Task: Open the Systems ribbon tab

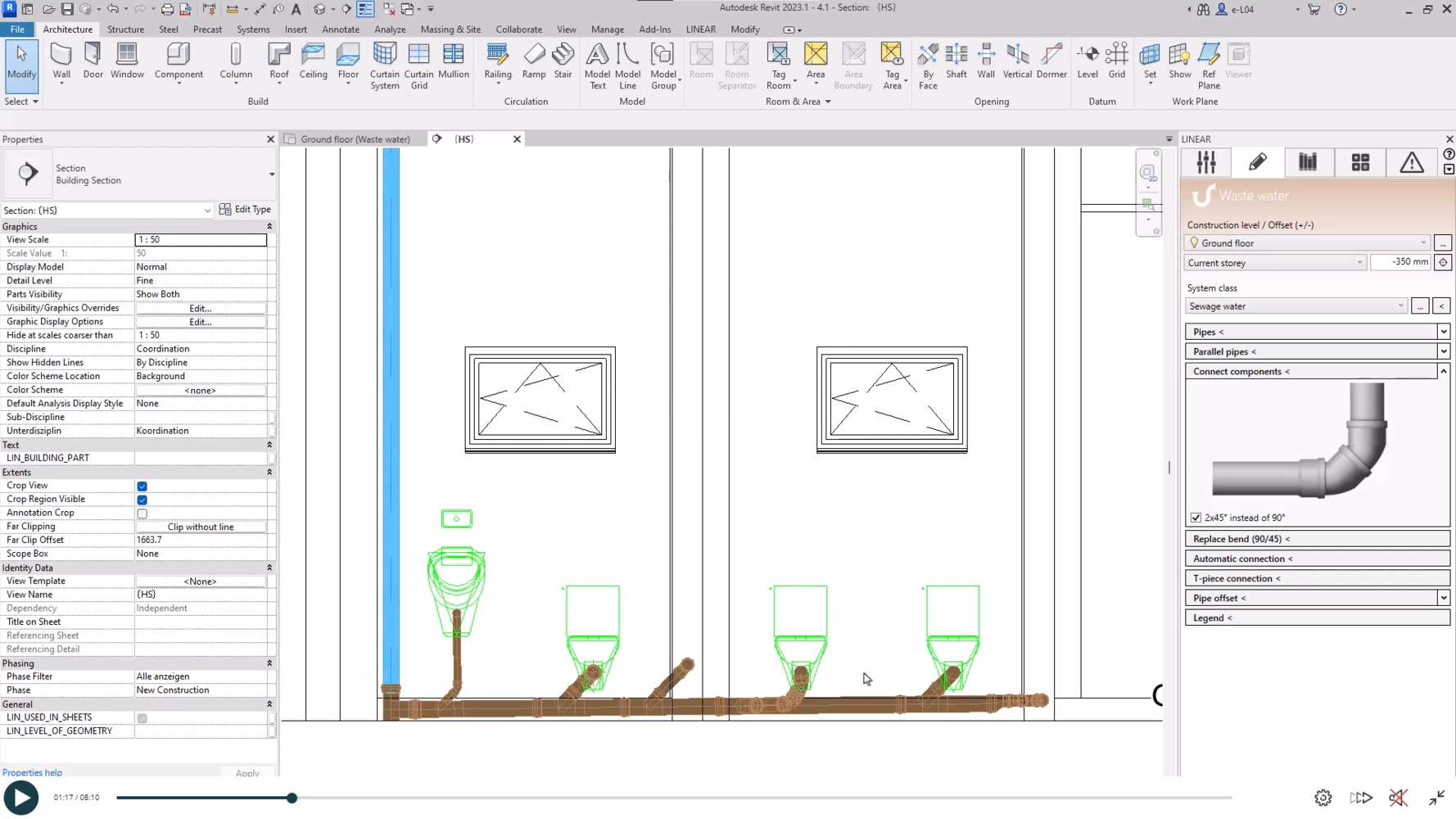Action: 253,29
